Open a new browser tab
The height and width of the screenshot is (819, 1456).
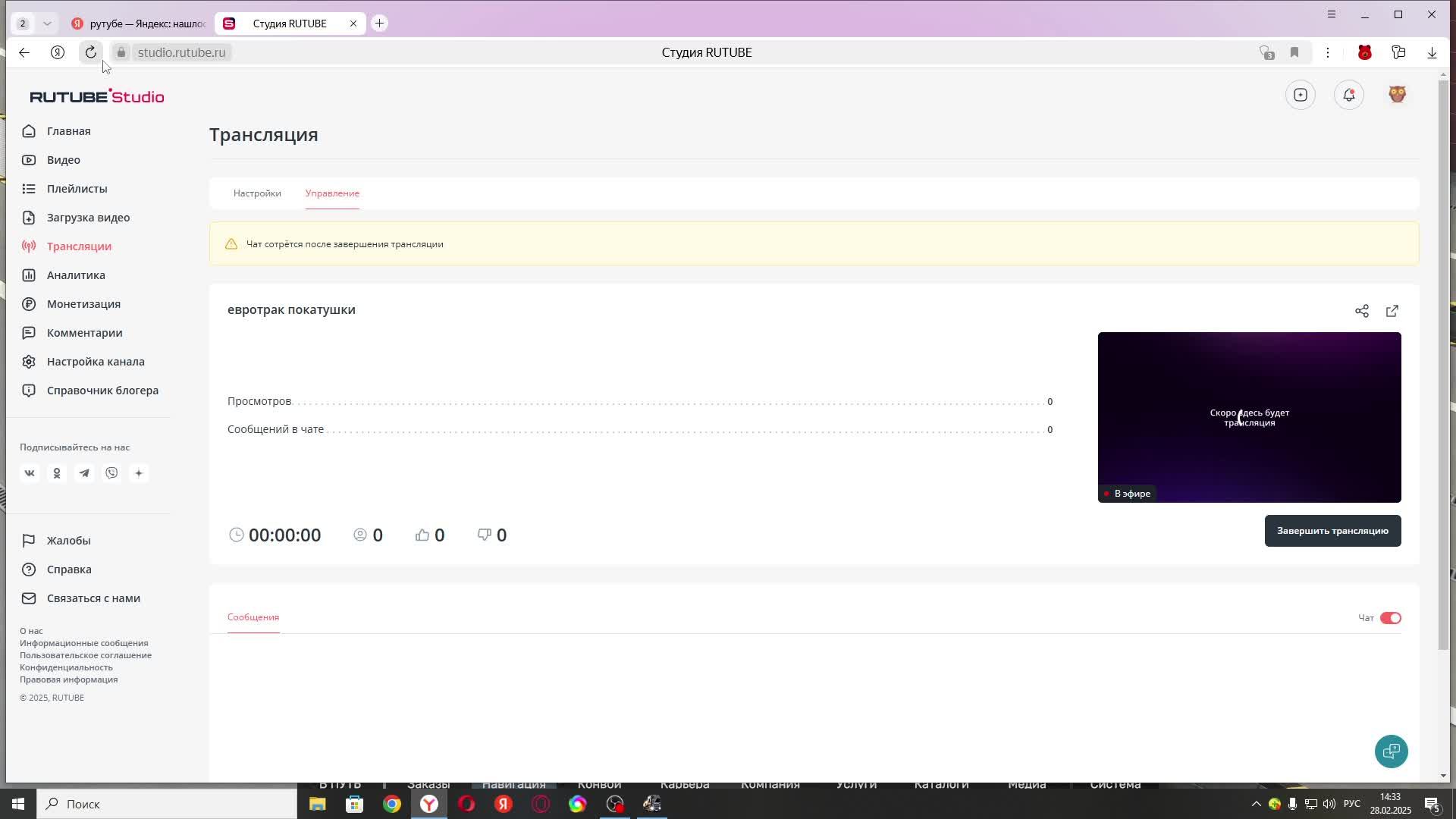pyautogui.click(x=380, y=24)
